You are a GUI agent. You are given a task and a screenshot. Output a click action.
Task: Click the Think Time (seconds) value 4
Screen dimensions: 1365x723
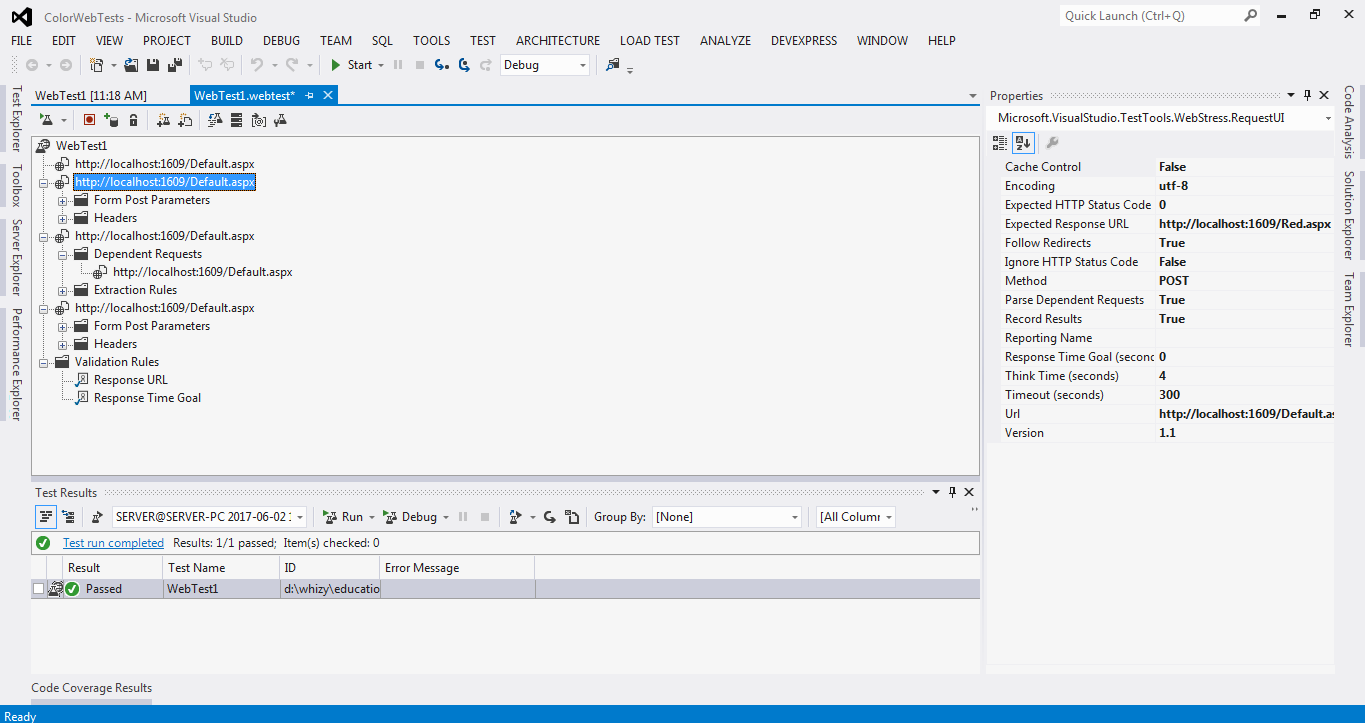coord(1245,376)
